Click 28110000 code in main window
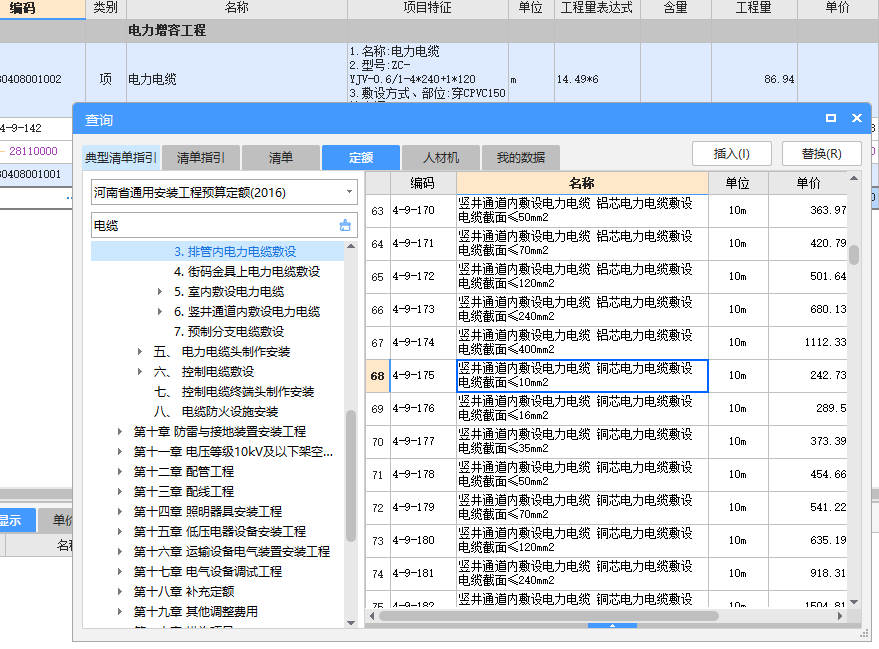Image resolution: width=879 pixels, height=649 pixels. point(33,151)
